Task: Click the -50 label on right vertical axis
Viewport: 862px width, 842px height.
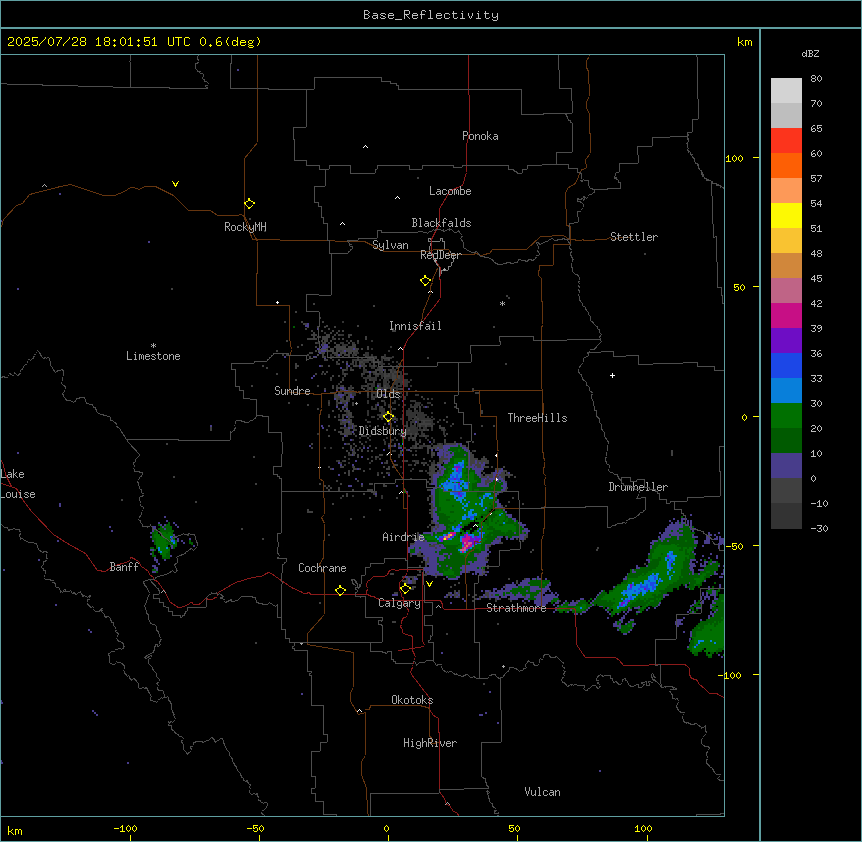Action: coord(734,546)
